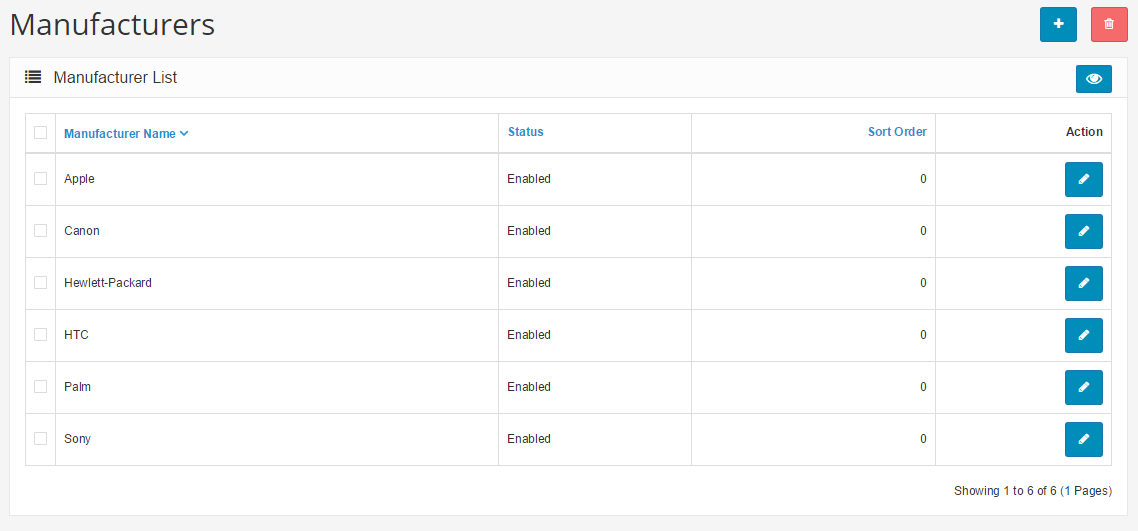Image resolution: width=1138 pixels, height=531 pixels.
Task: Edit the Apple manufacturer with pencil button
Action: (1084, 179)
